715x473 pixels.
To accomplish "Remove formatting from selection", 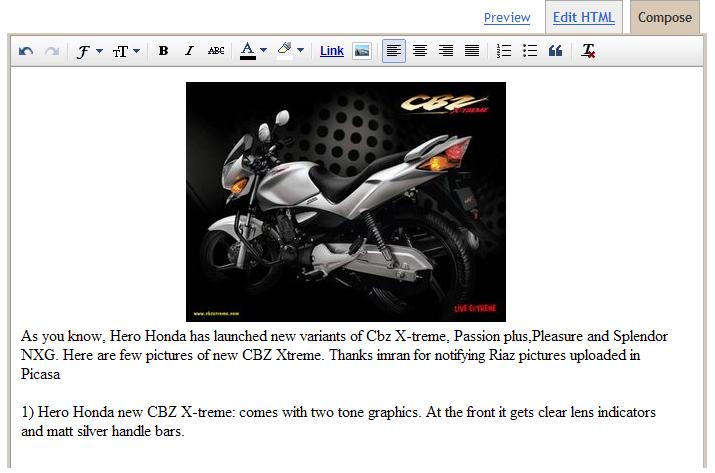I will click(588, 51).
